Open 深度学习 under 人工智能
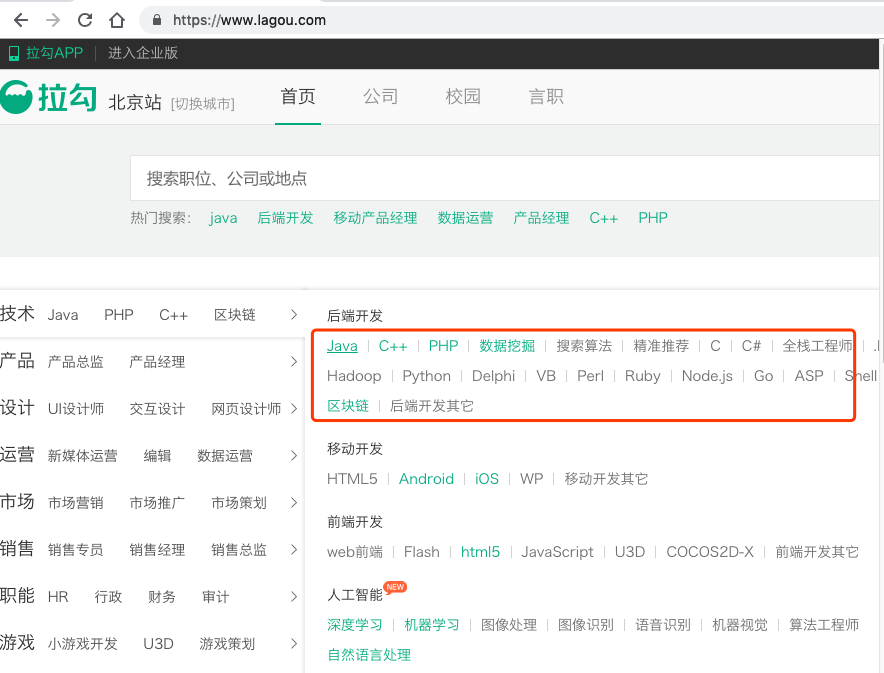The height and width of the screenshot is (673, 884). pyautogui.click(x=355, y=625)
